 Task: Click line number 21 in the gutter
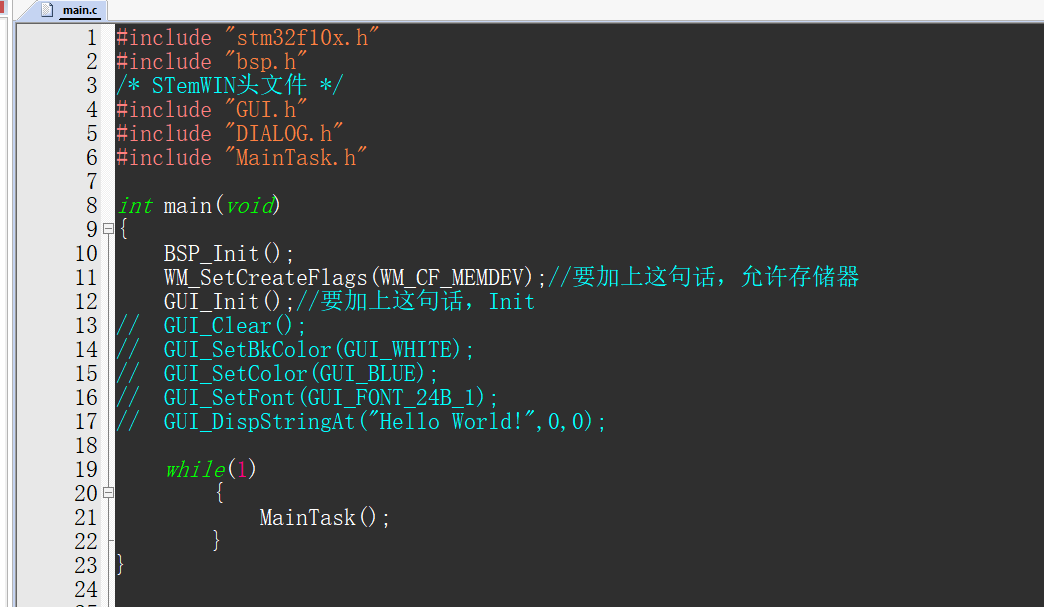click(86, 517)
